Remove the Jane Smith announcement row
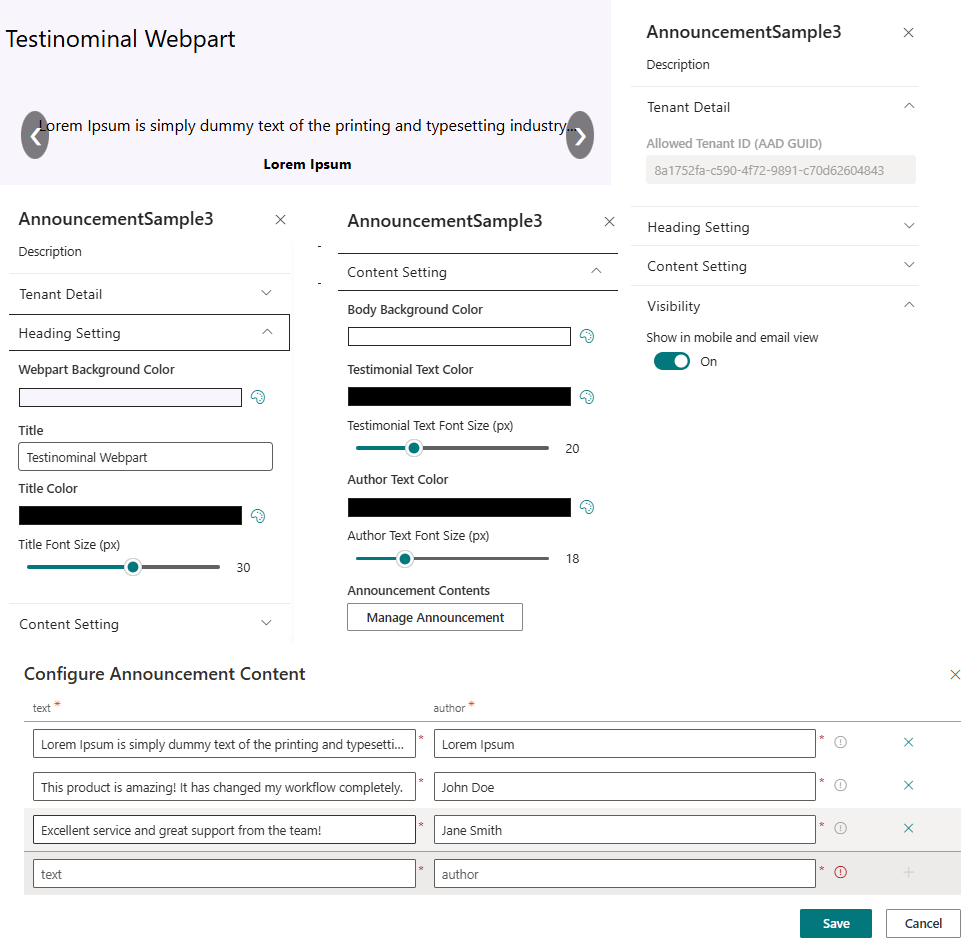Image resolution: width=977 pixels, height=948 pixels. point(908,829)
